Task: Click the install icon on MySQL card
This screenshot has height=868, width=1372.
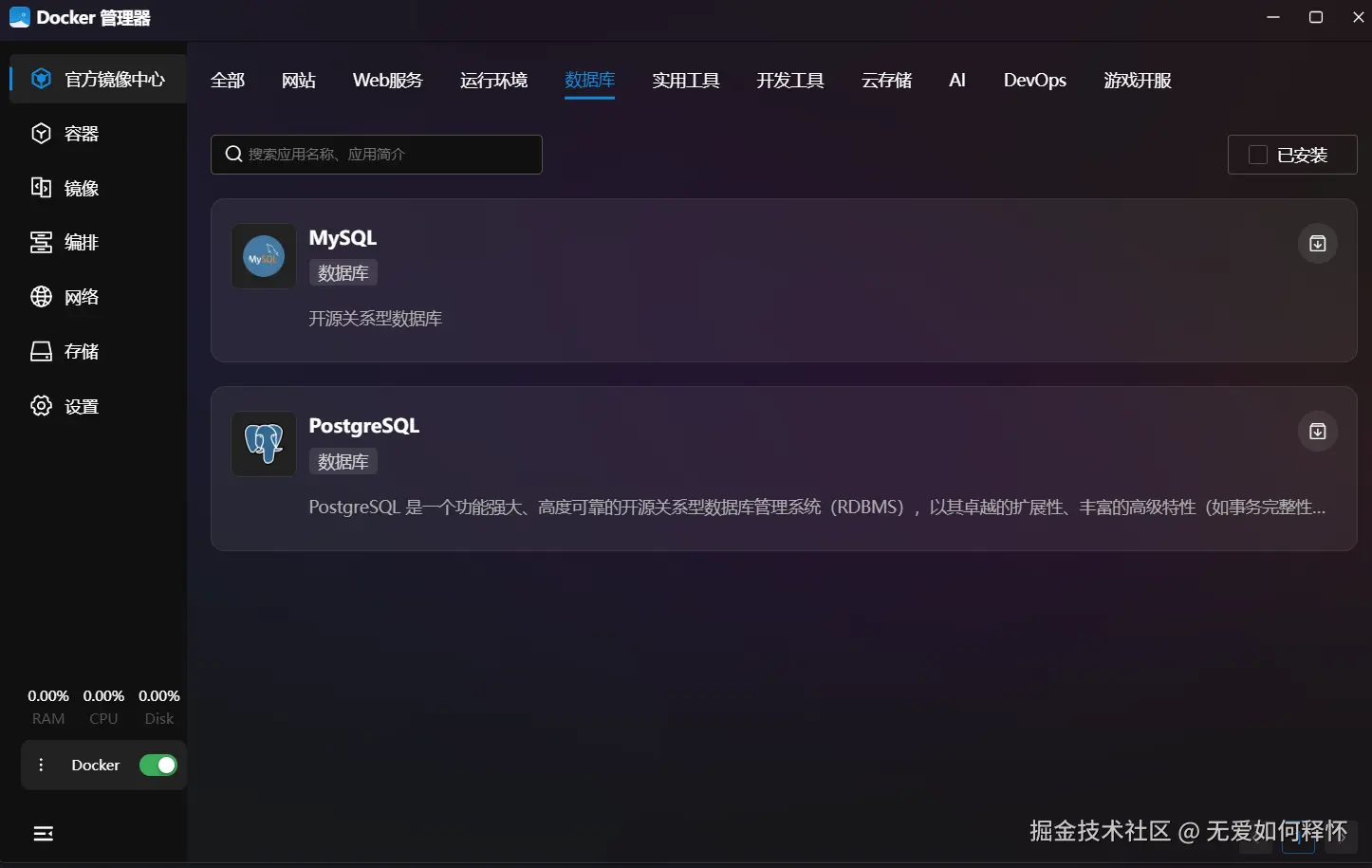Action: coord(1318,244)
